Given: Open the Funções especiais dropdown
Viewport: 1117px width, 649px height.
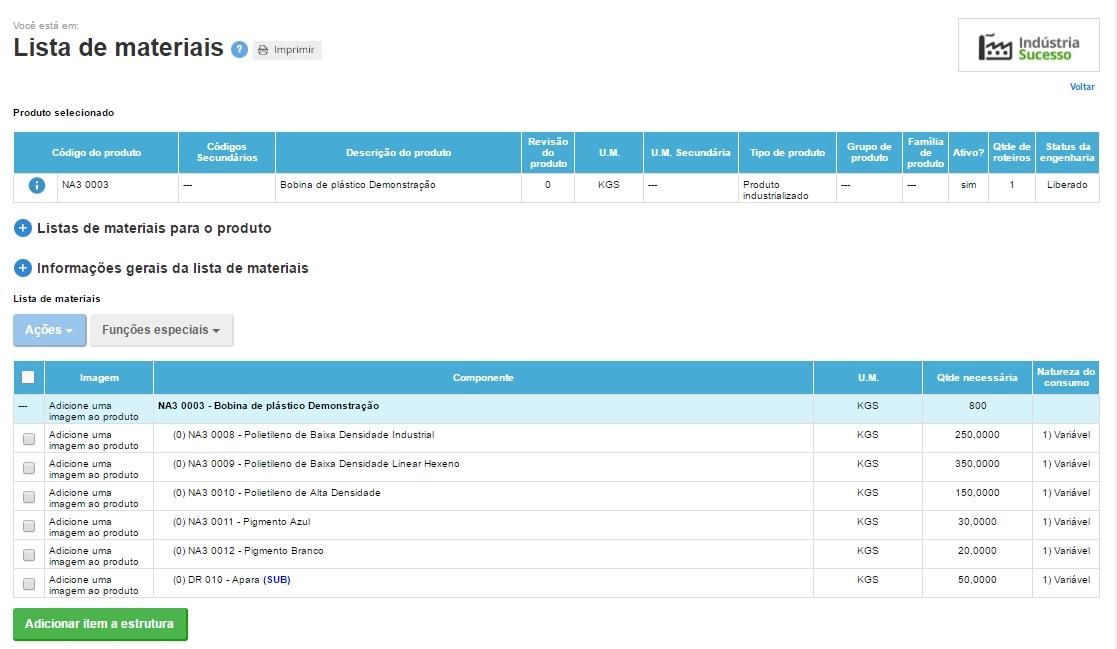Looking at the screenshot, I should pos(161,330).
